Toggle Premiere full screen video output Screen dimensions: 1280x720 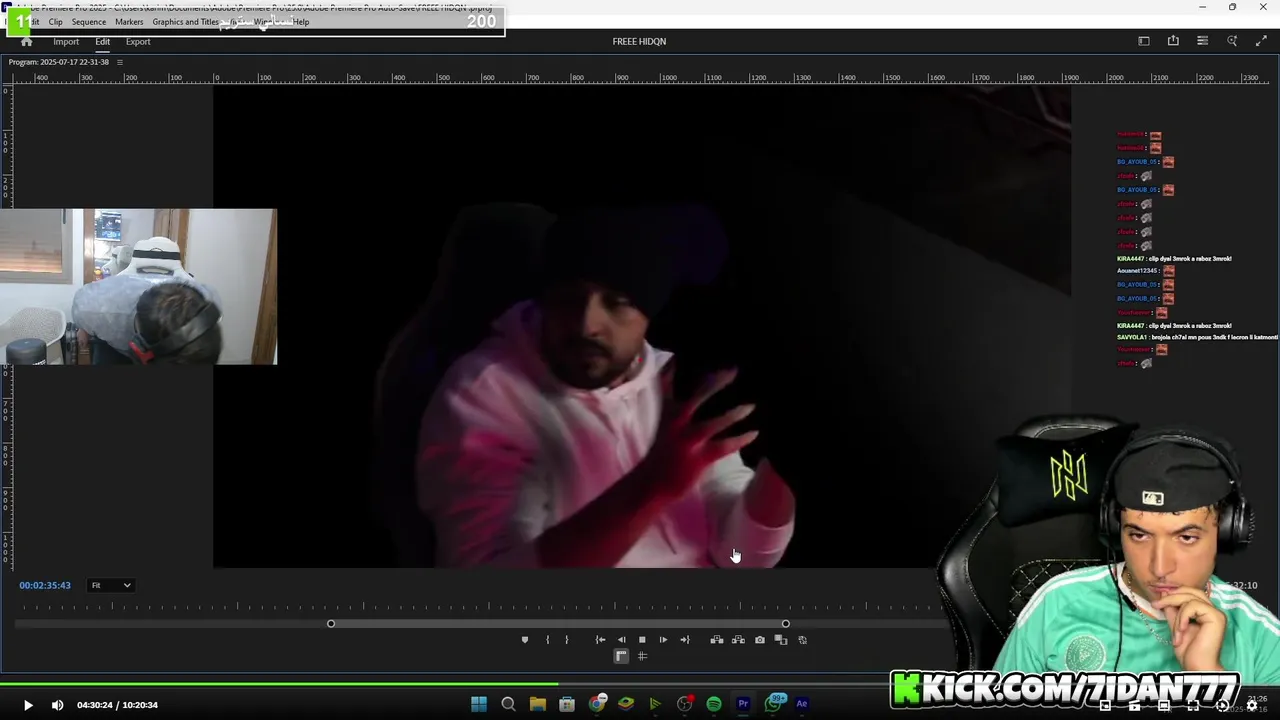[x=1261, y=41]
